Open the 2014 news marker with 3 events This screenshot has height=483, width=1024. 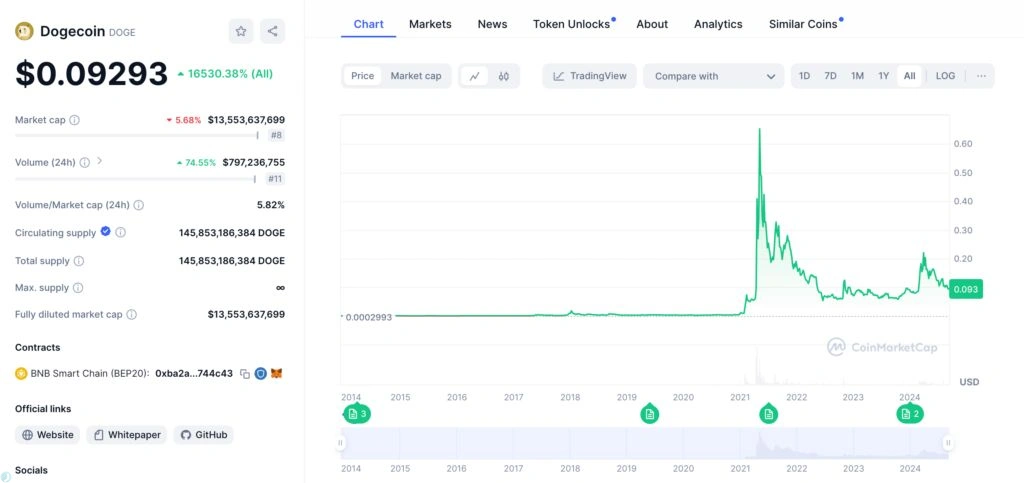[x=357, y=414]
